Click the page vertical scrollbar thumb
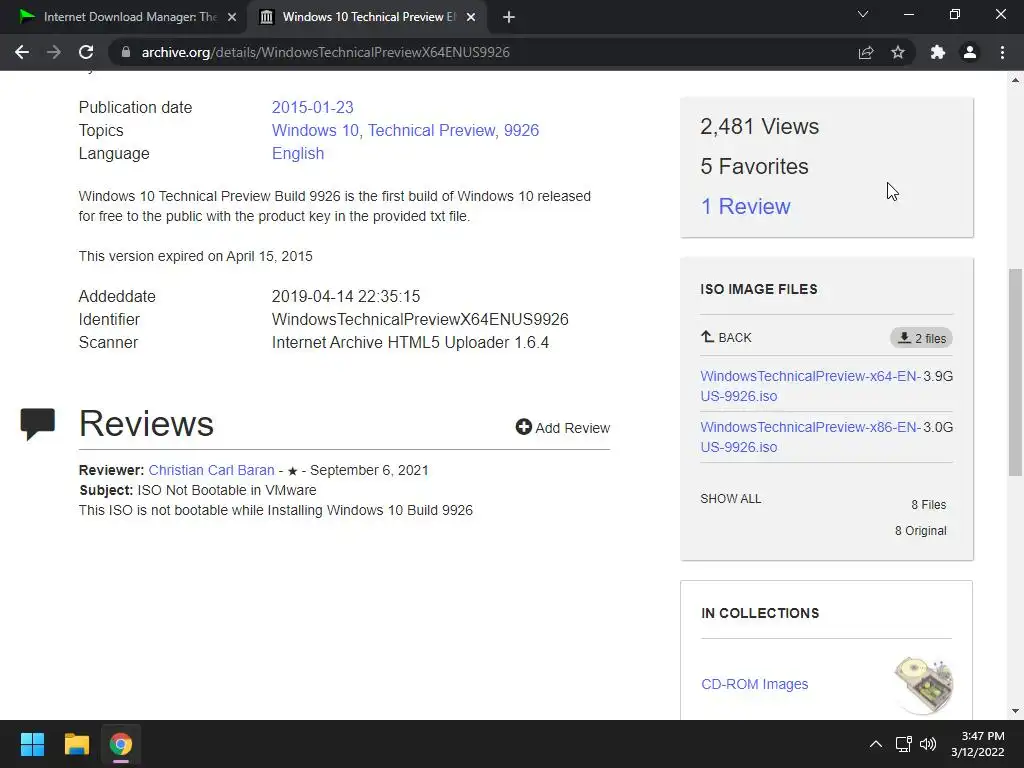The width and height of the screenshot is (1024, 768). 1015,372
